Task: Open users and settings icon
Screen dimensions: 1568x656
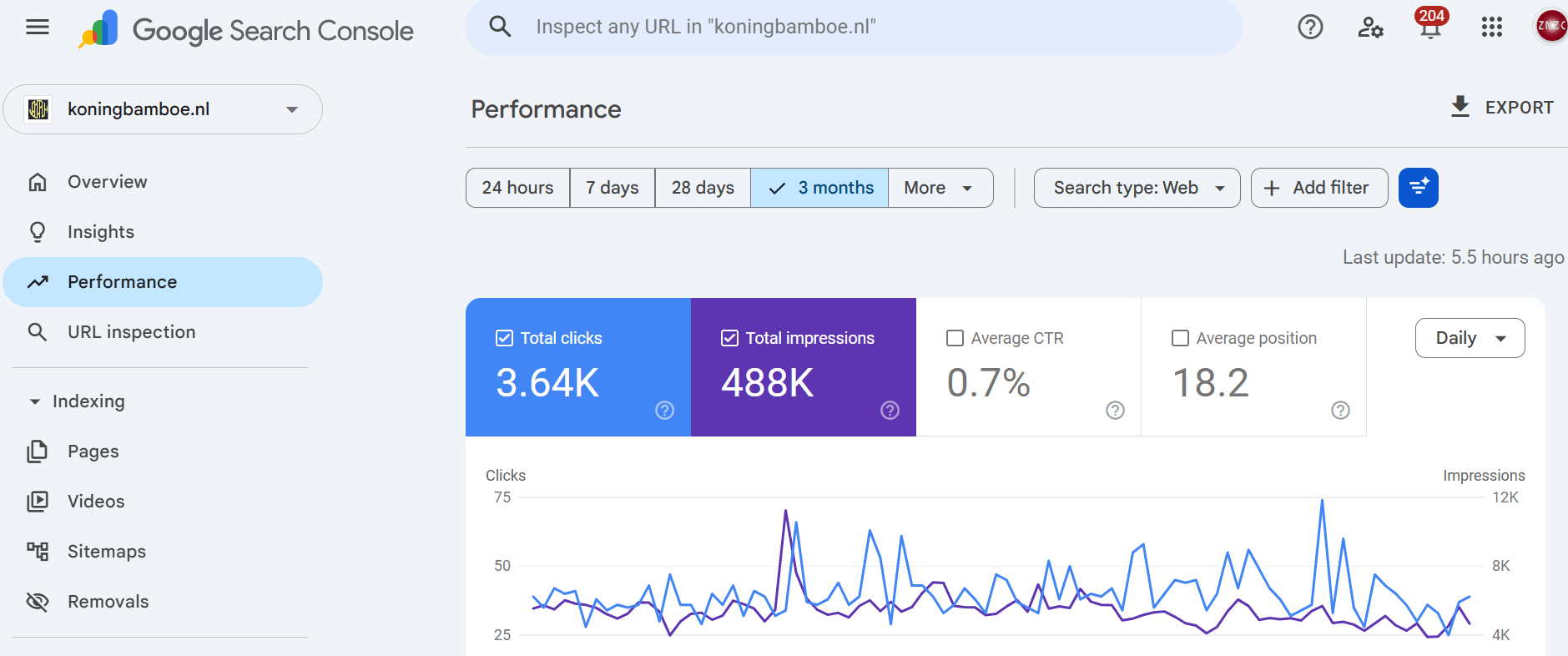Action: coord(1370,28)
